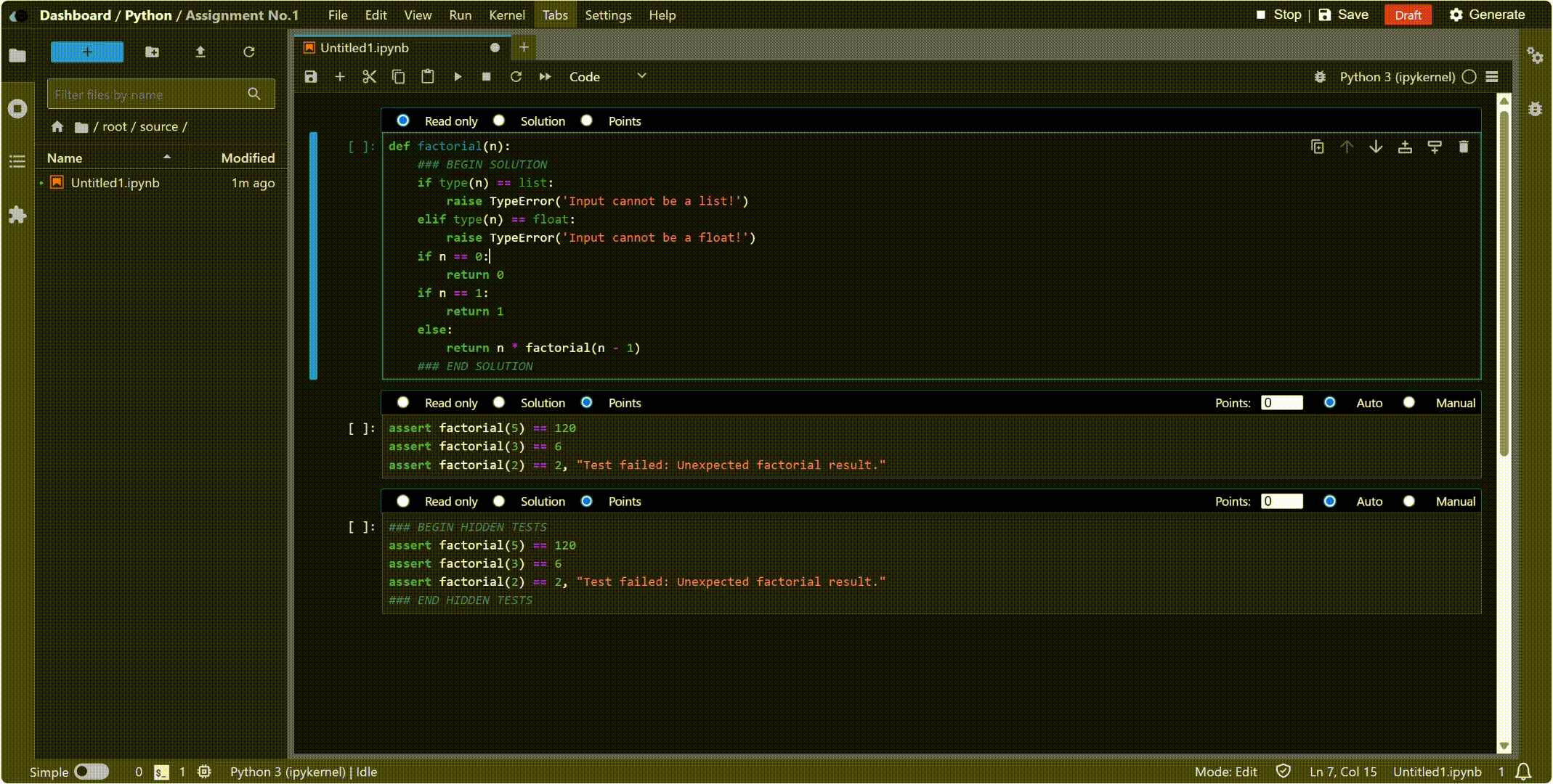Click the filter files by name field
The height and width of the screenshot is (784, 1553).
click(161, 94)
